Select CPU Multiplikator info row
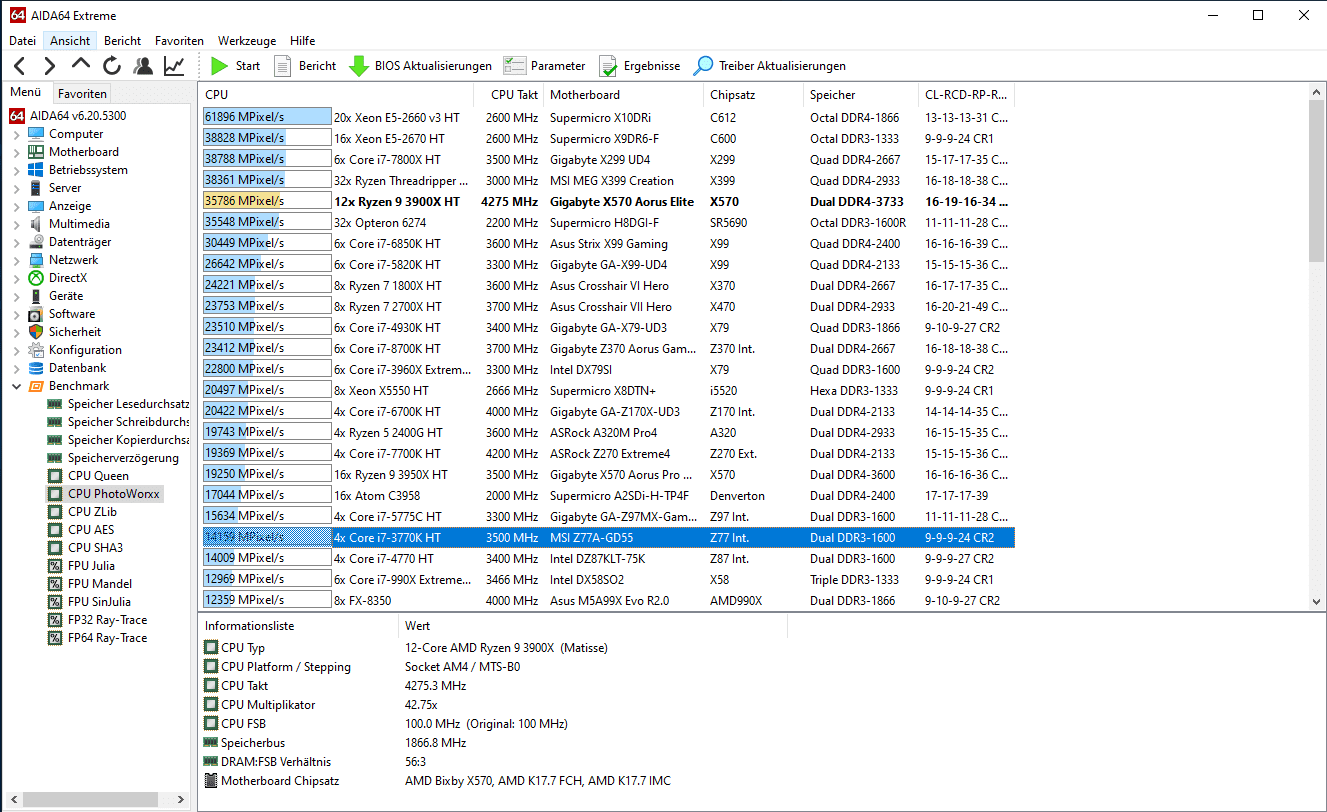Viewport: 1327px width, 812px height. (495, 705)
